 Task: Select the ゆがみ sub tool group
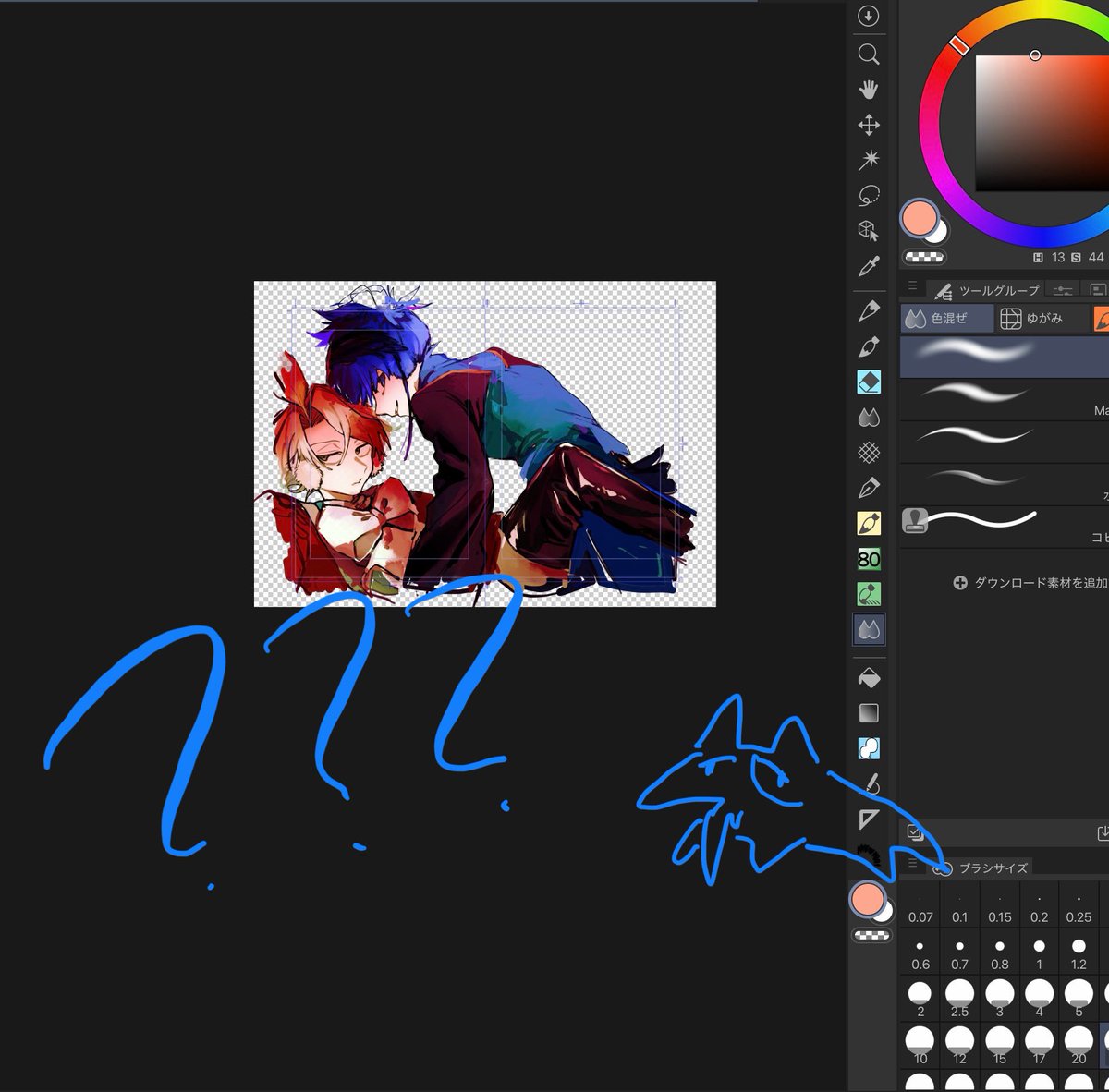[1042, 318]
